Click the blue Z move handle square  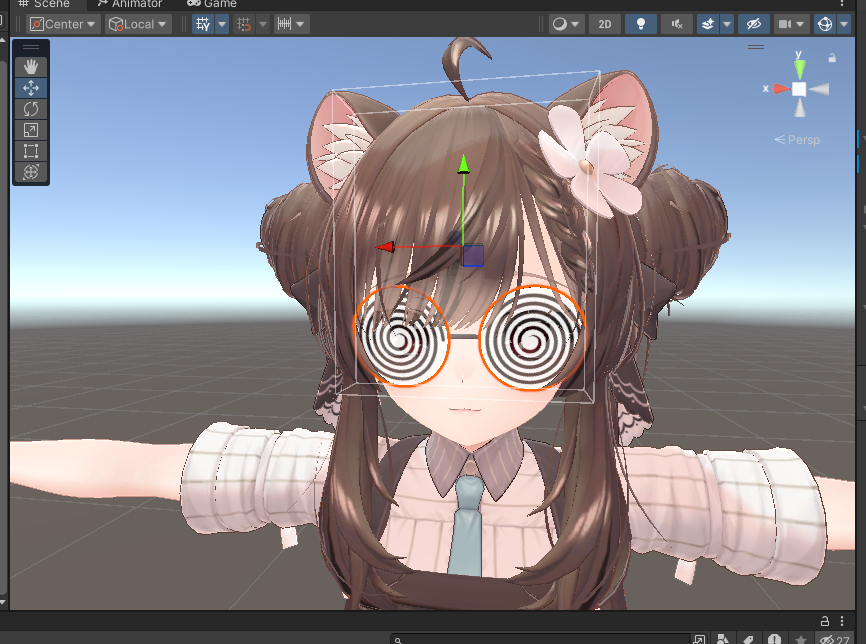pyautogui.click(x=473, y=256)
